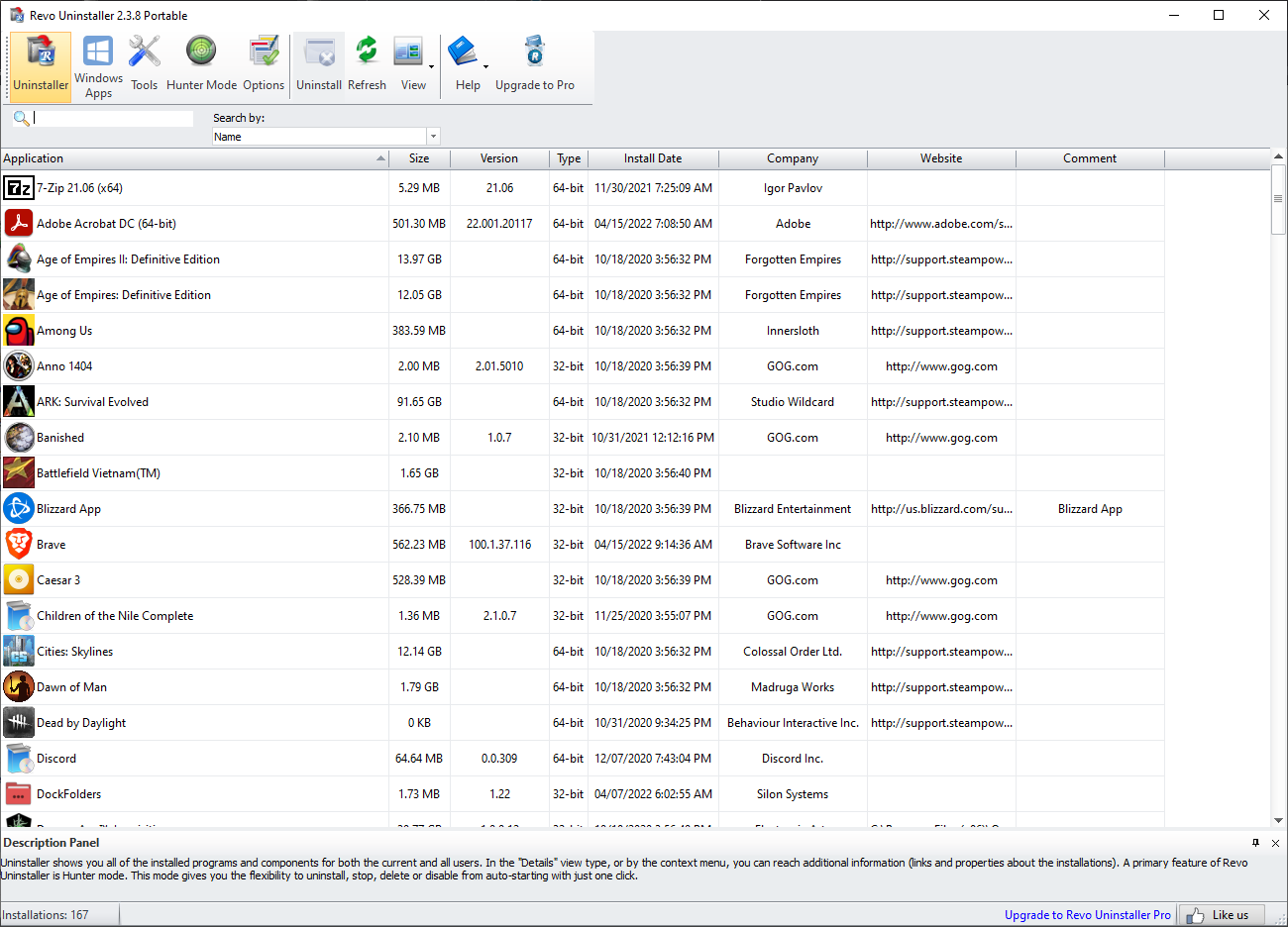
Task: Select the Dead by Daylight icon
Action: [x=19, y=723]
